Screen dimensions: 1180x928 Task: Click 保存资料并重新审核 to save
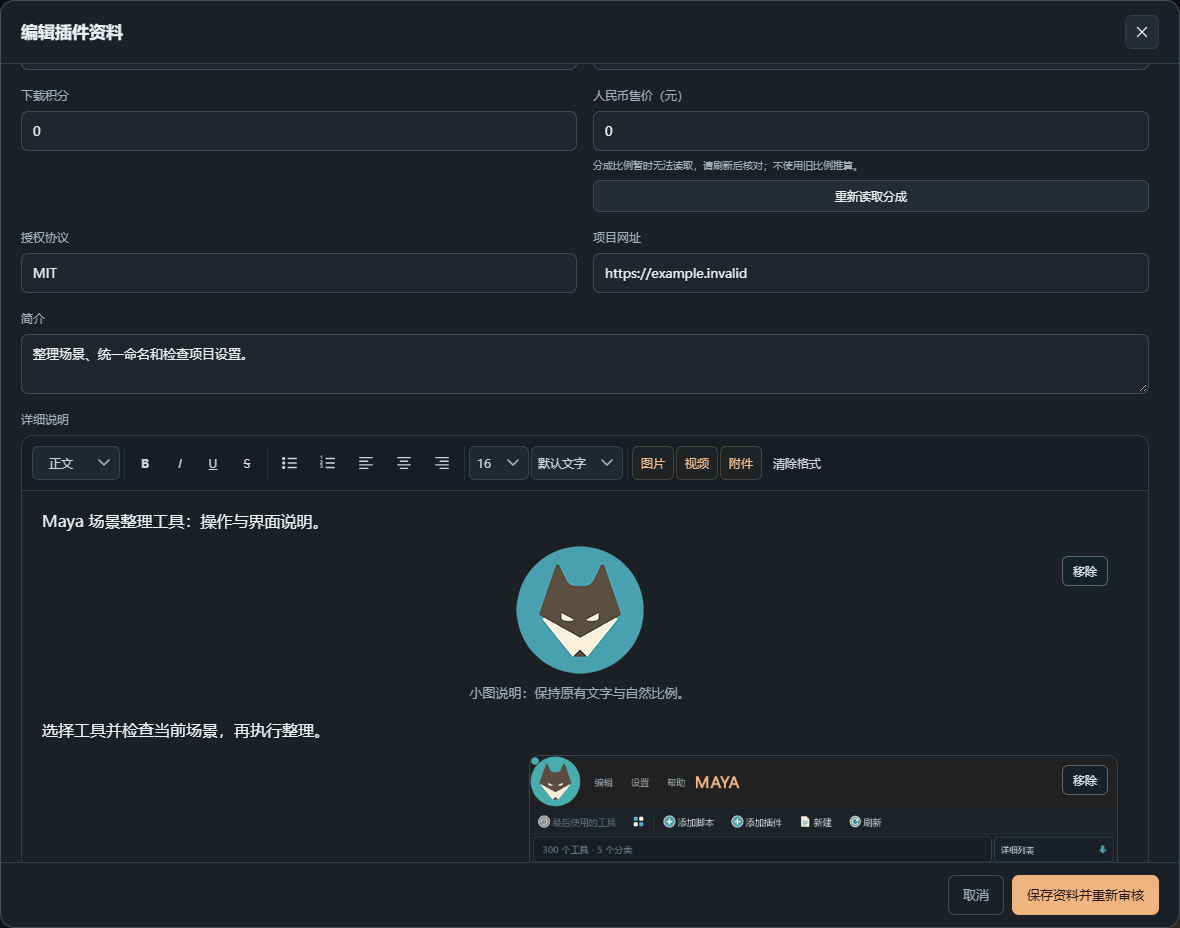tap(1085, 895)
